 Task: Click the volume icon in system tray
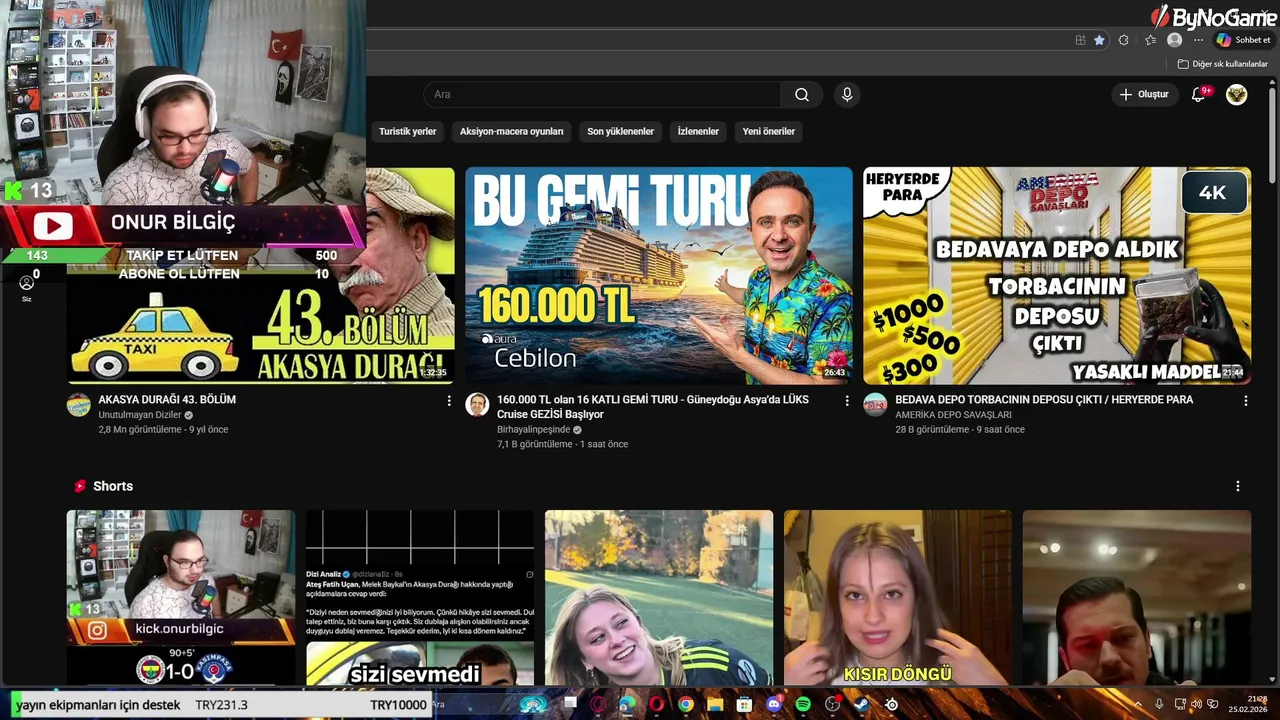(x=1196, y=705)
